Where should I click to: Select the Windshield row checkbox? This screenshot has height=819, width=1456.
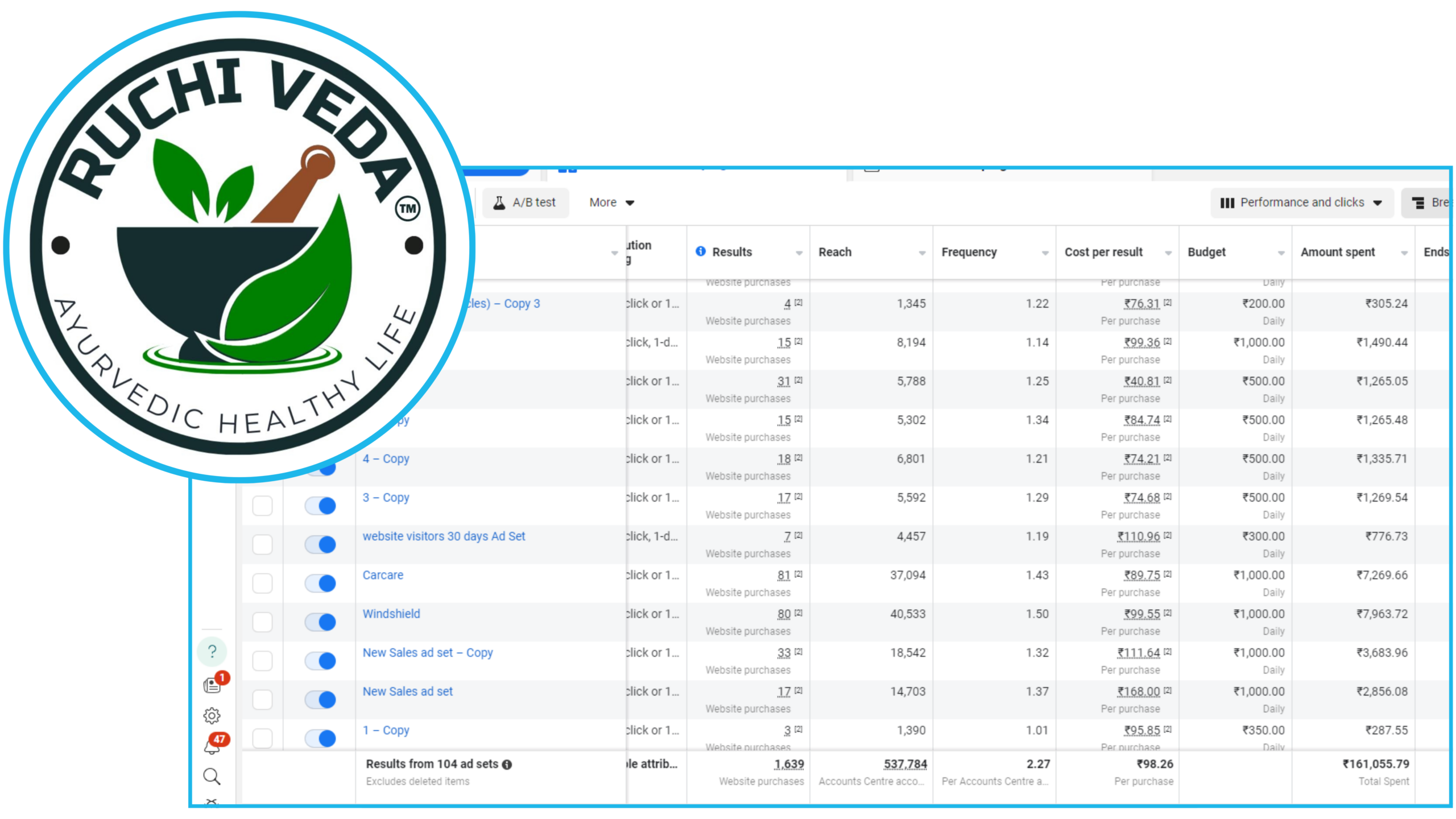pyautogui.click(x=262, y=622)
